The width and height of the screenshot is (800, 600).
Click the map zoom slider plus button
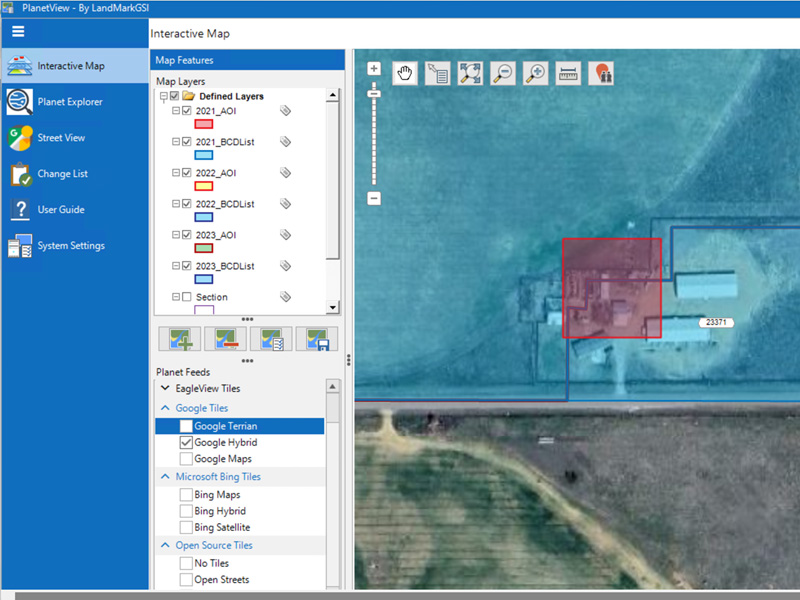[x=374, y=69]
